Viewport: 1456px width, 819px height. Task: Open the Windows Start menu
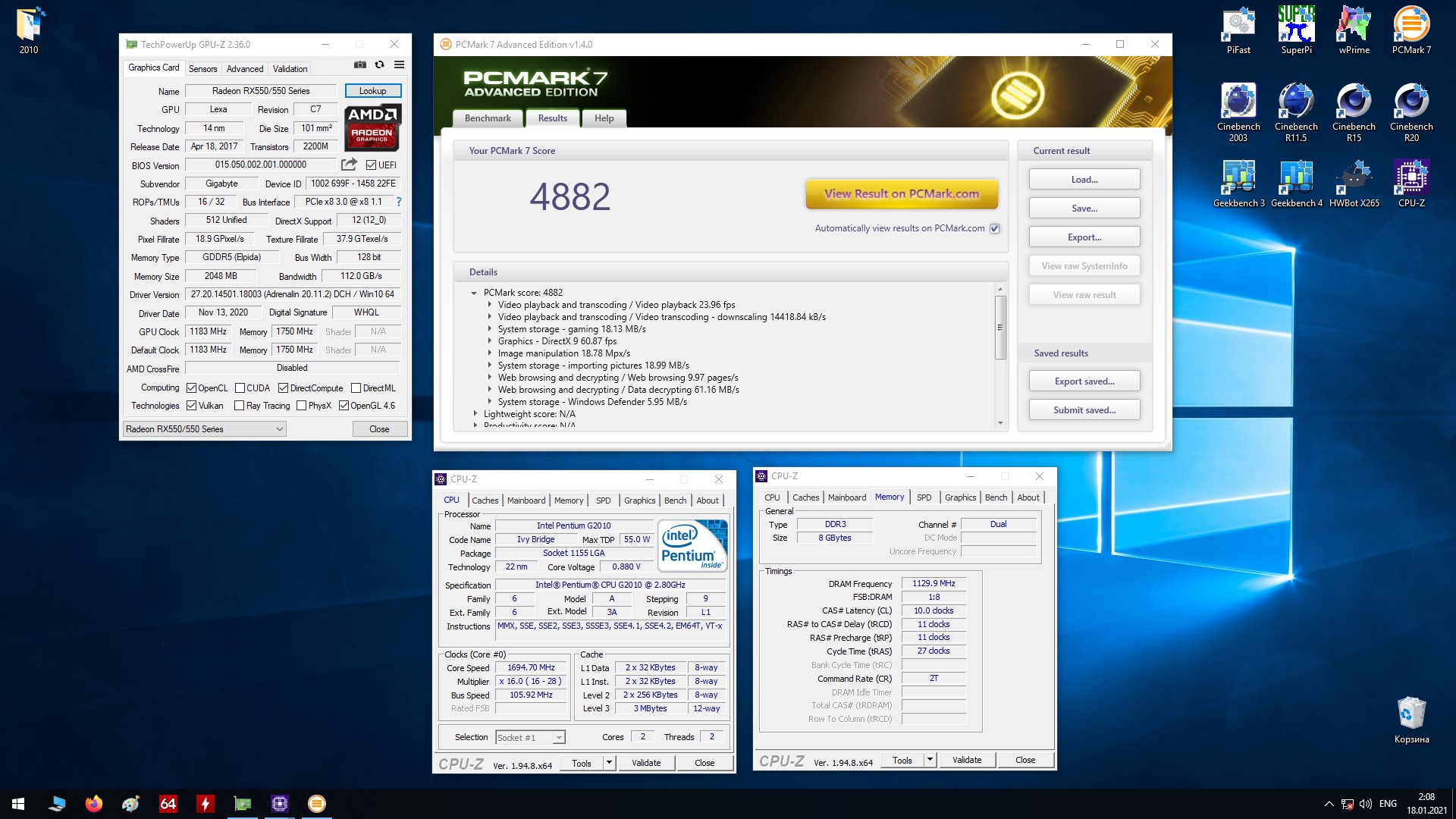(x=18, y=804)
